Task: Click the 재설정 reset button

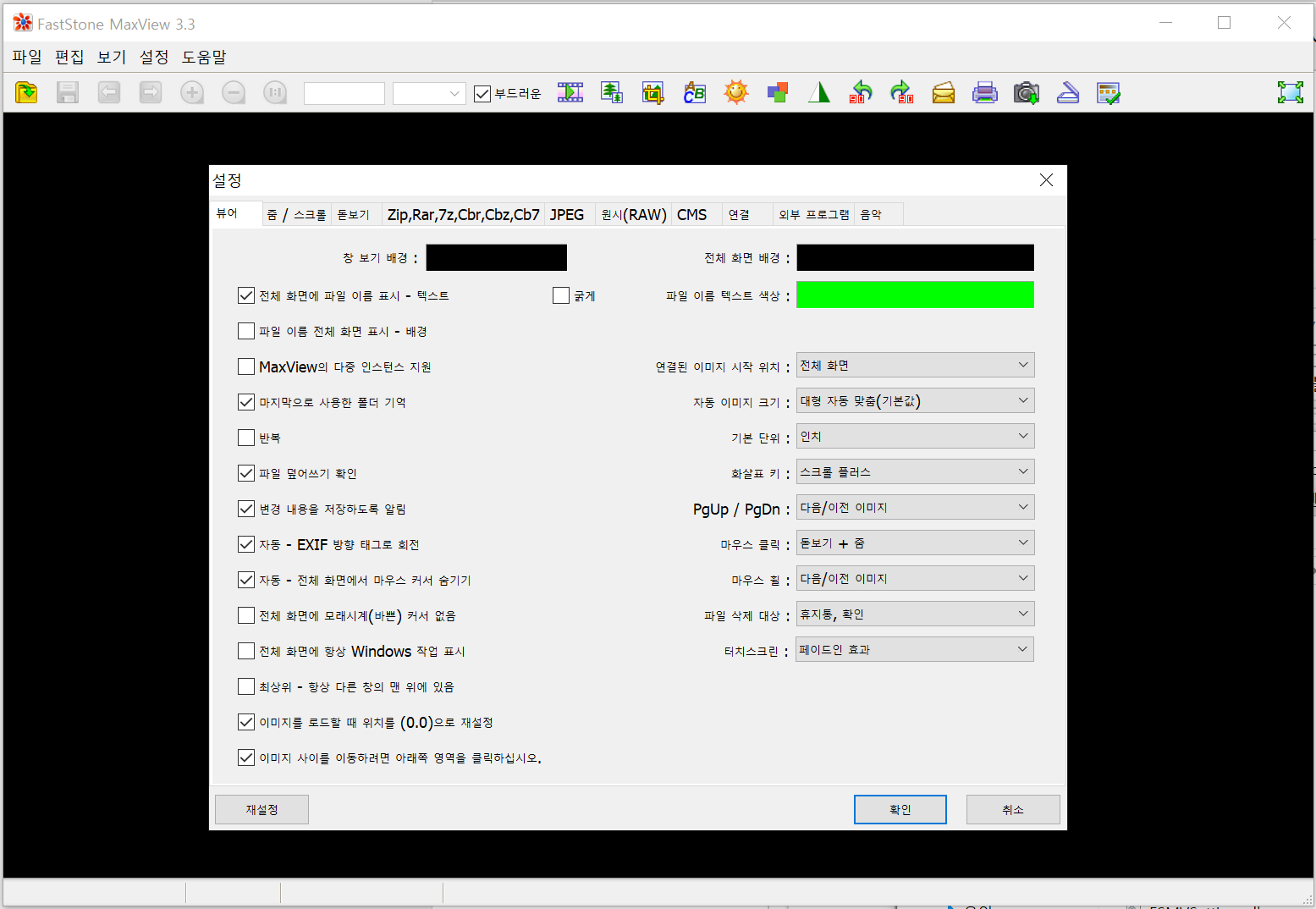Action: (x=262, y=810)
